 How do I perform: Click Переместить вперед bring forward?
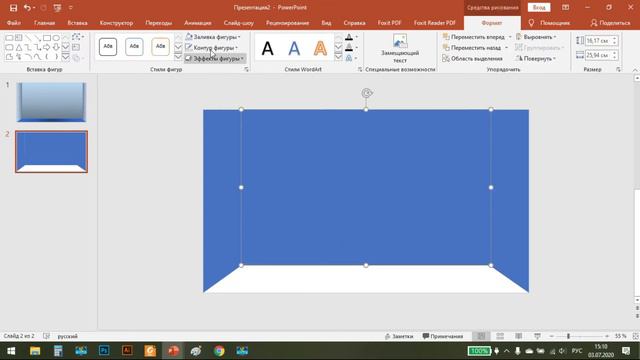[474, 37]
